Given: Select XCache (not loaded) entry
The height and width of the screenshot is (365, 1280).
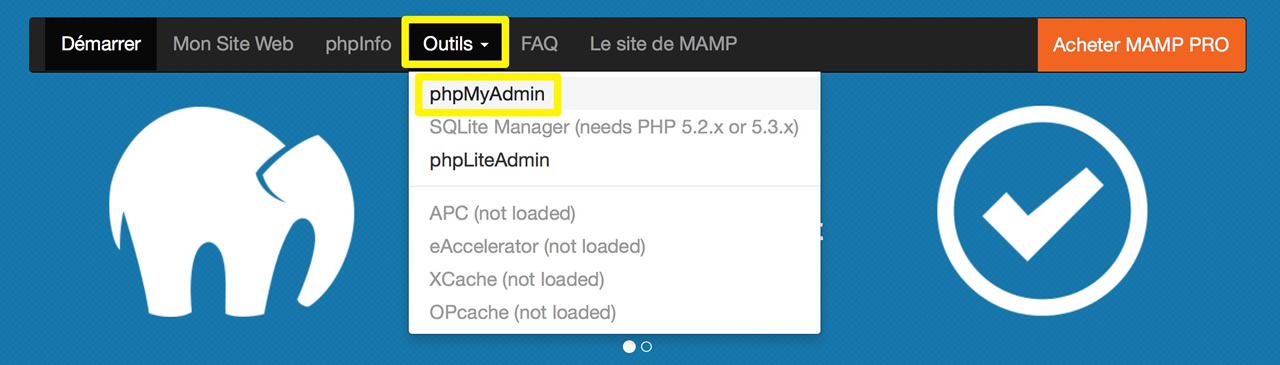Looking at the screenshot, I should pos(614,279).
